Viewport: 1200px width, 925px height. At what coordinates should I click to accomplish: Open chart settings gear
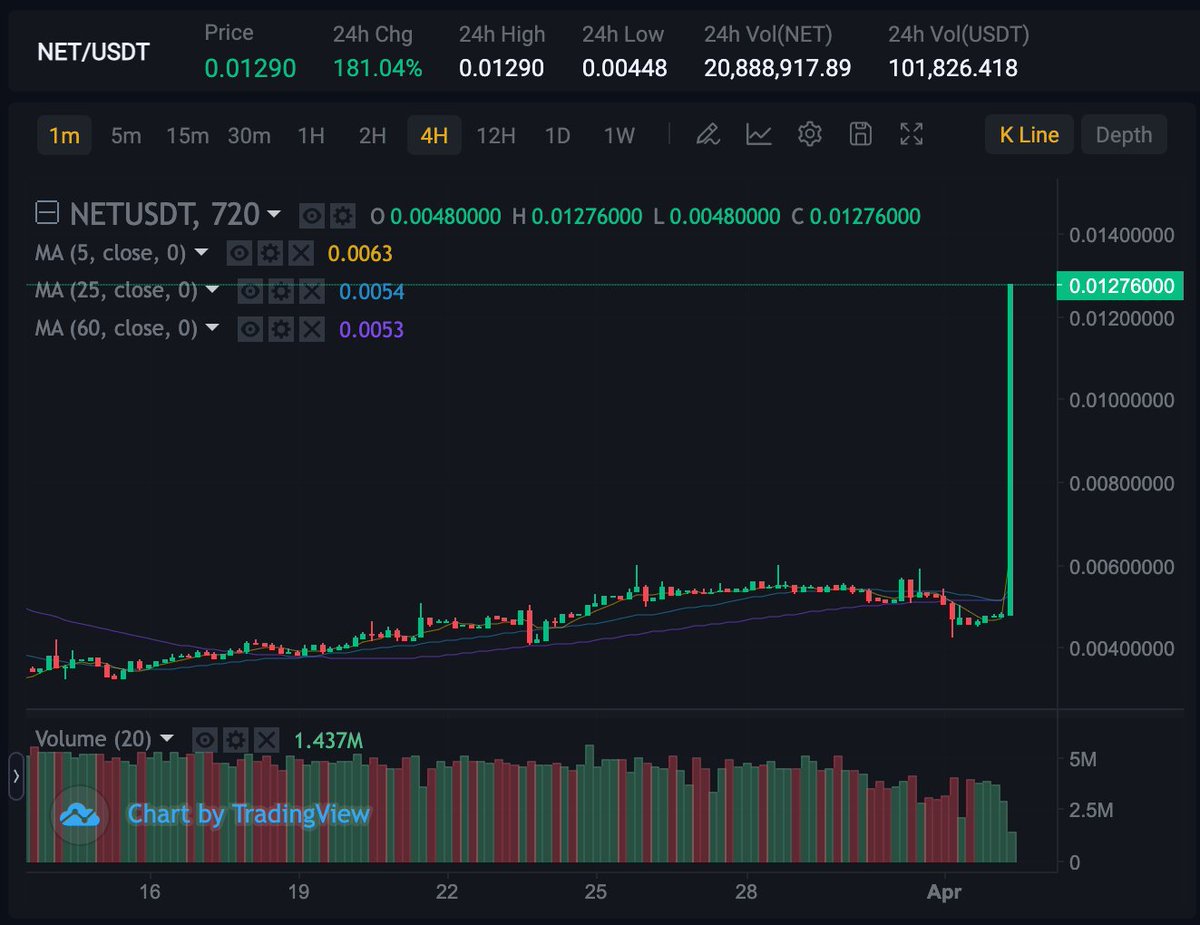pos(810,135)
